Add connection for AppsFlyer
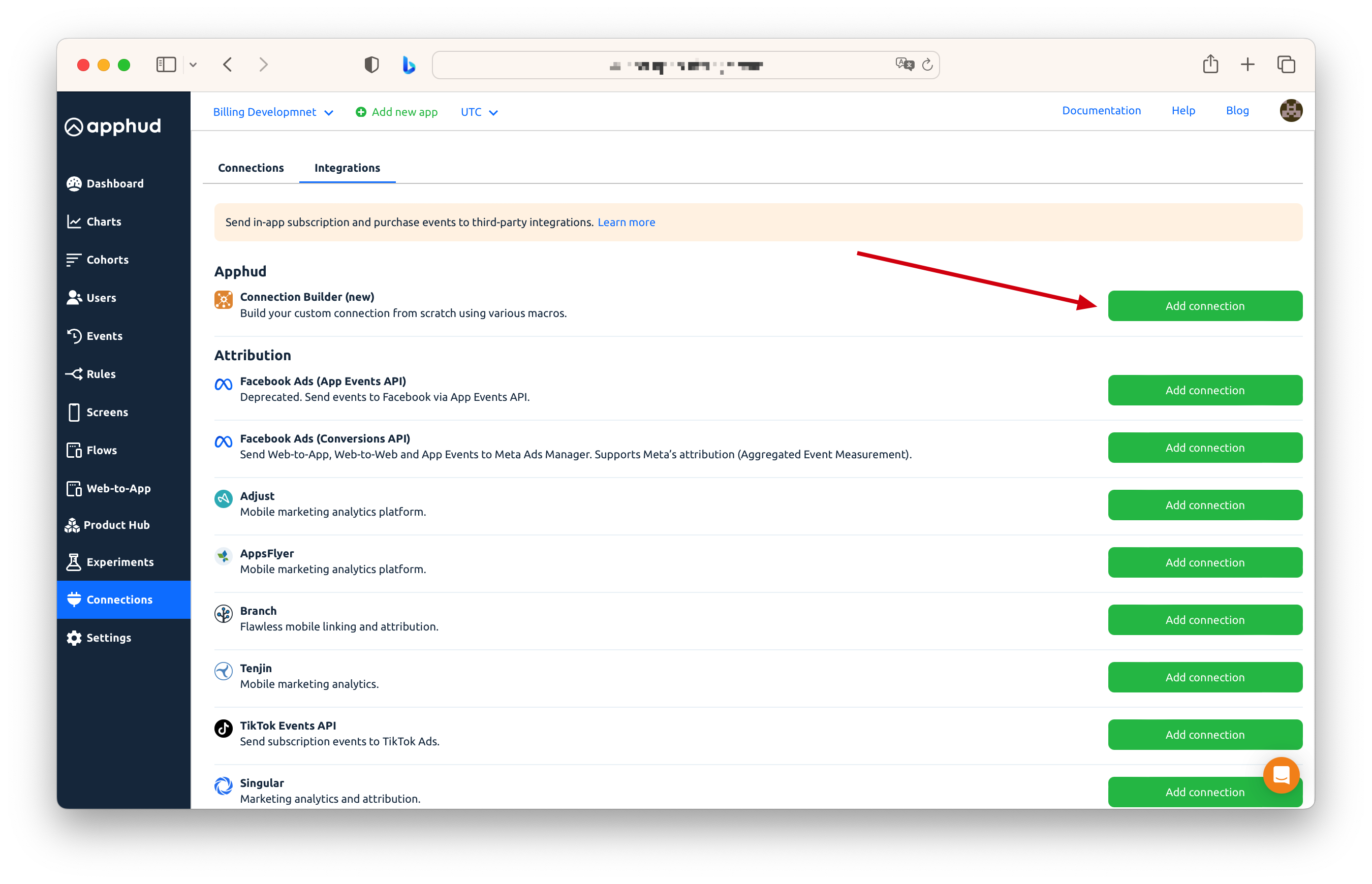1372x884 pixels. (1204, 562)
